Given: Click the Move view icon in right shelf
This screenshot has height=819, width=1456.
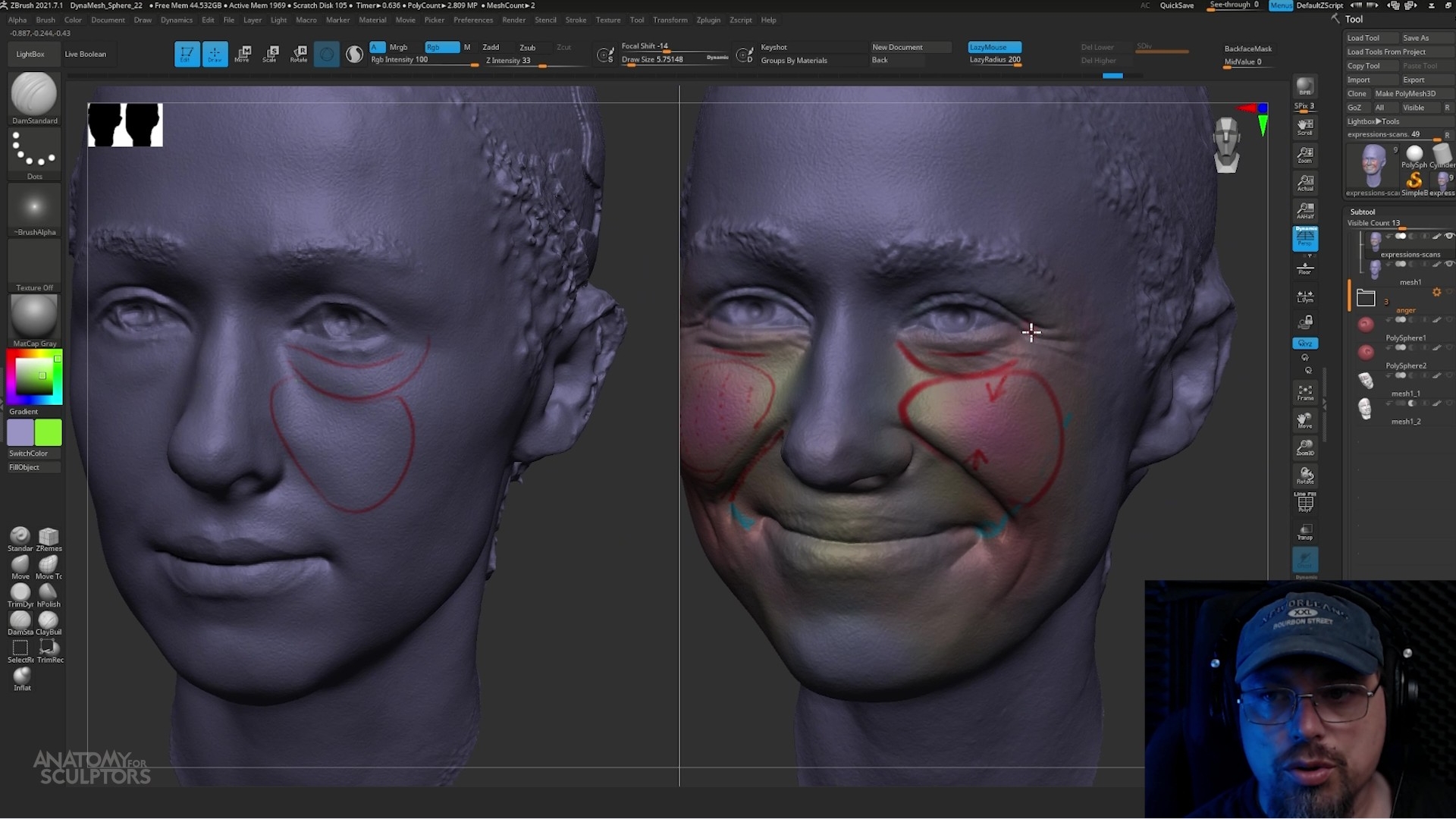Looking at the screenshot, I should click(x=1305, y=420).
